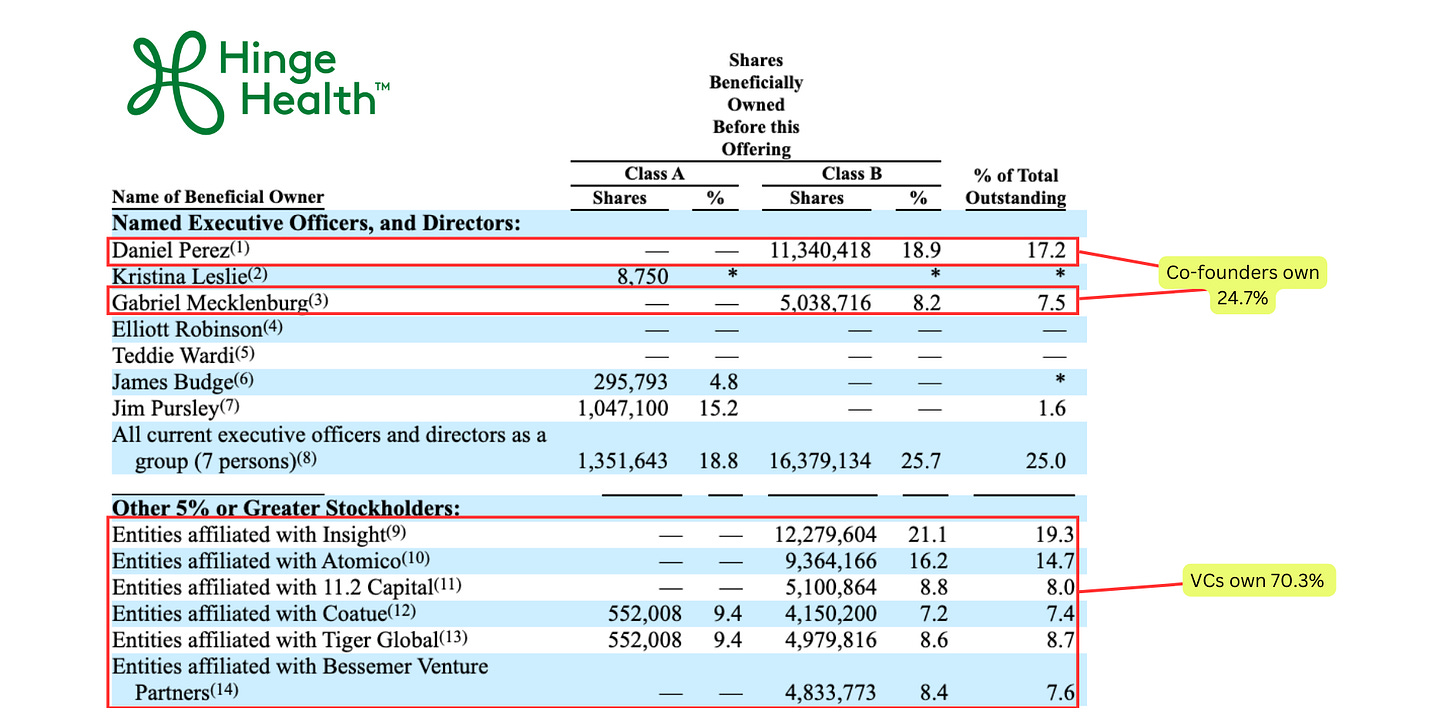Click Kristina Leslie's Class A shares 8,750
Screen dimensions: 1456x728
(x=645, y=277)
